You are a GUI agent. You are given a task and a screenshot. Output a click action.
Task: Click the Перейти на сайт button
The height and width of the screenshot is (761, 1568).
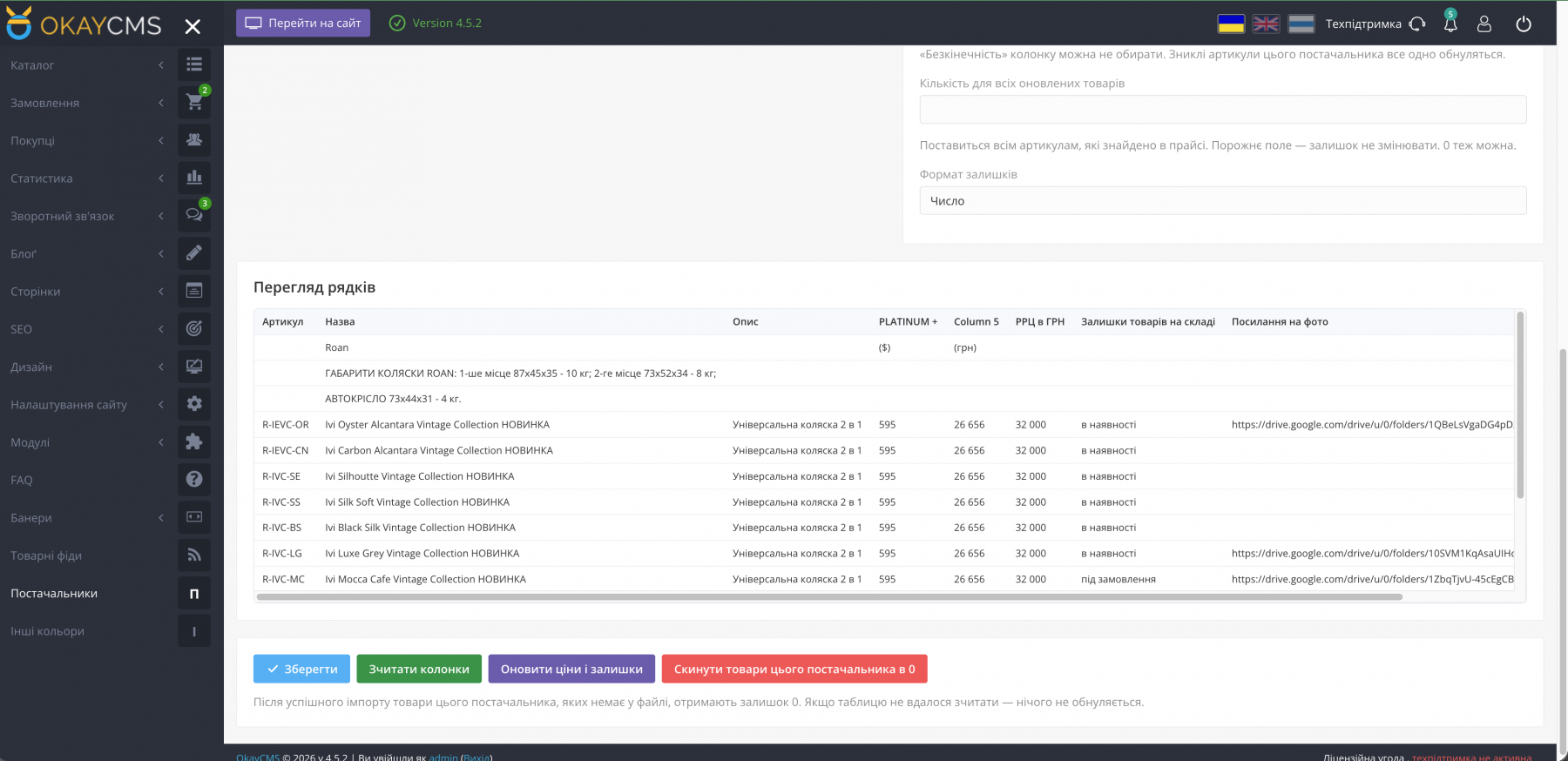[303, 23]
